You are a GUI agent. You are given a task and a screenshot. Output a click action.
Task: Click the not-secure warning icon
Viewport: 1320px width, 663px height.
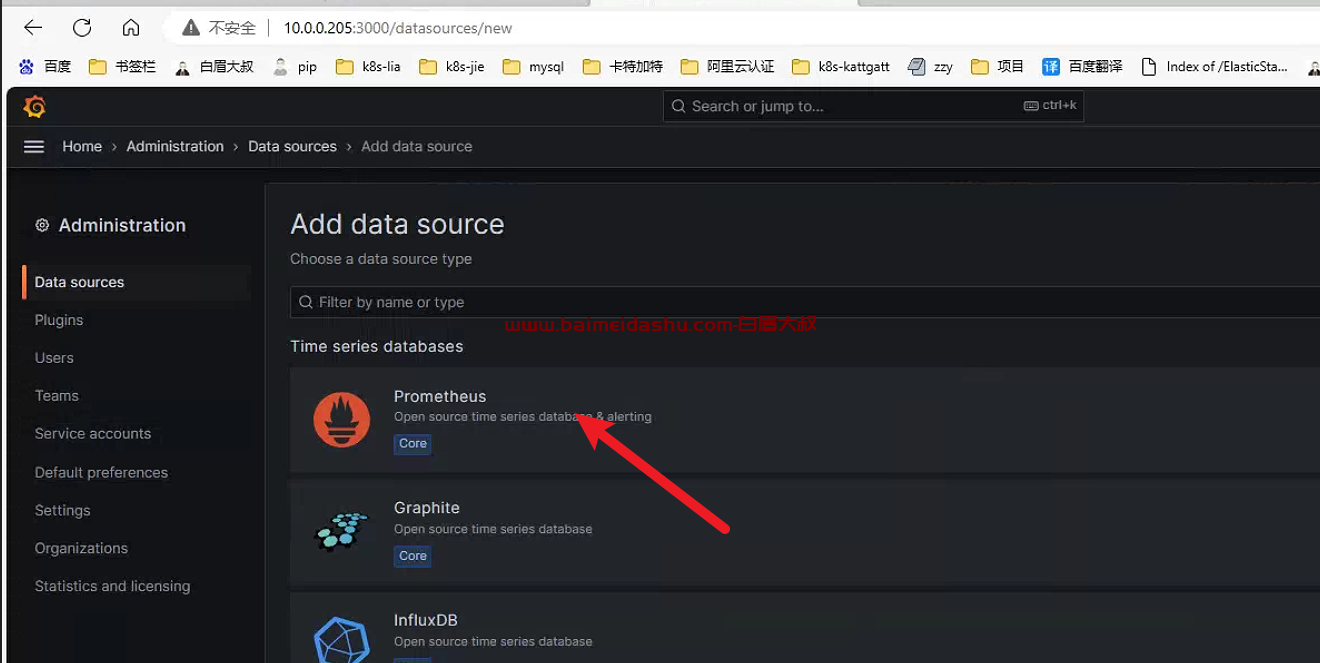pos(190,28)
